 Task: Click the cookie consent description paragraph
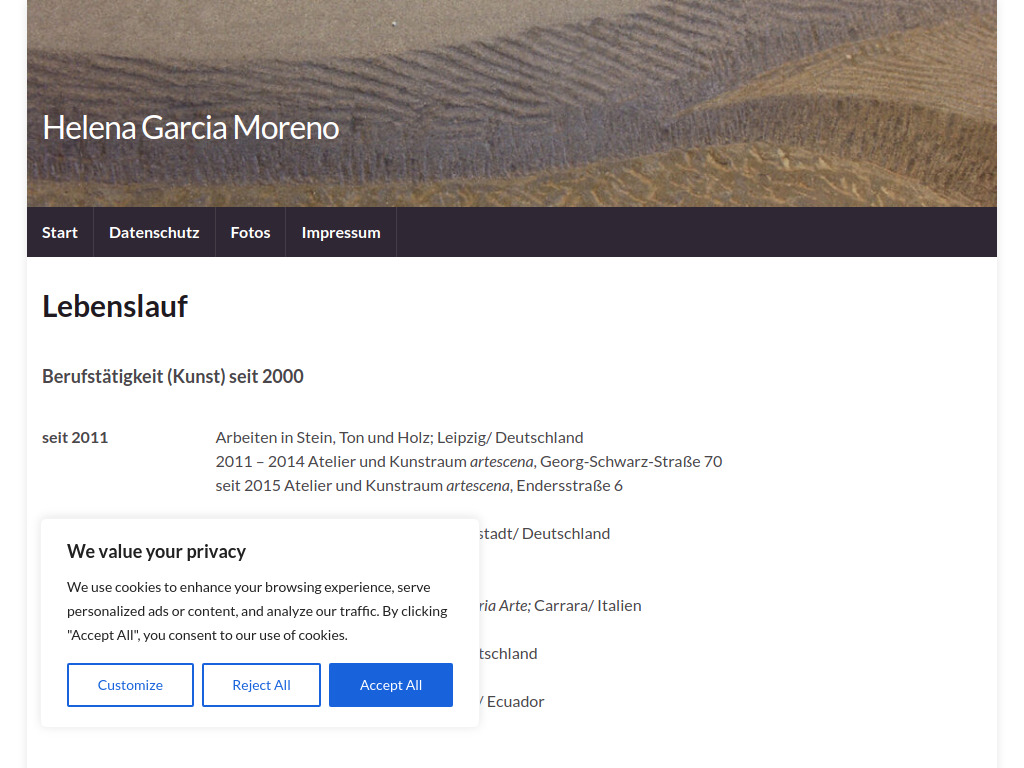(257, 611)
